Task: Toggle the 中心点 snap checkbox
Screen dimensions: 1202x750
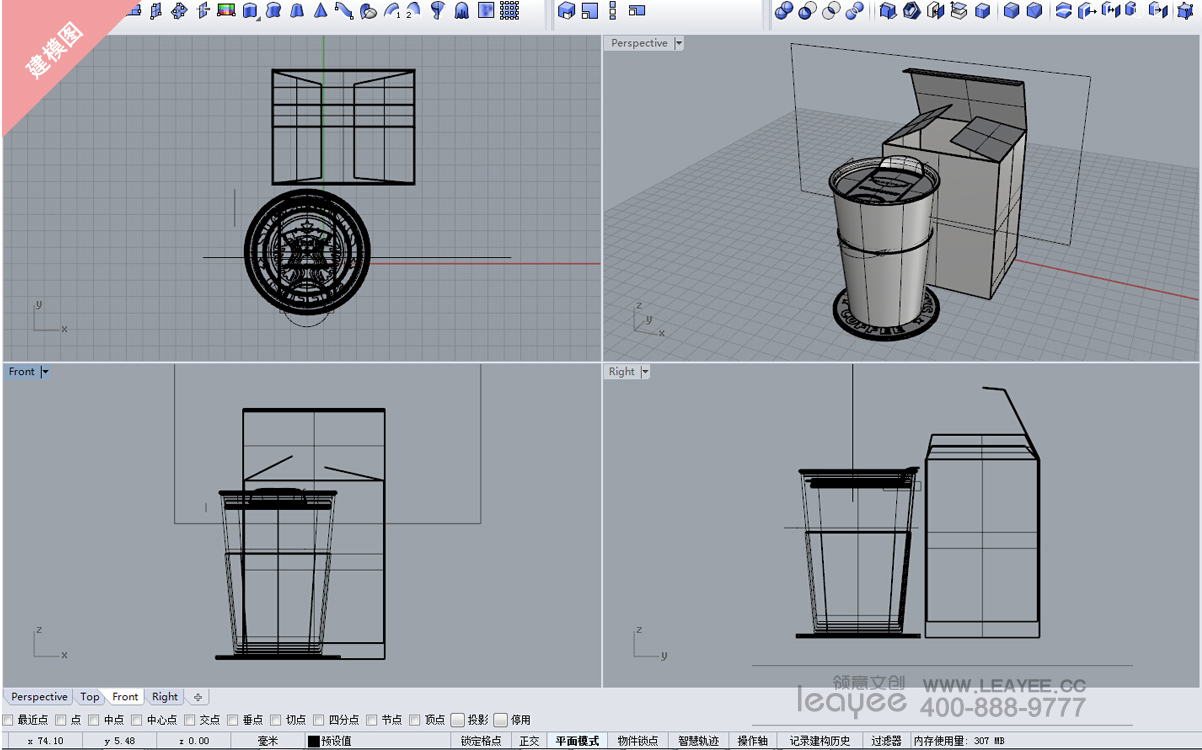Action: (x=137, y=720)
